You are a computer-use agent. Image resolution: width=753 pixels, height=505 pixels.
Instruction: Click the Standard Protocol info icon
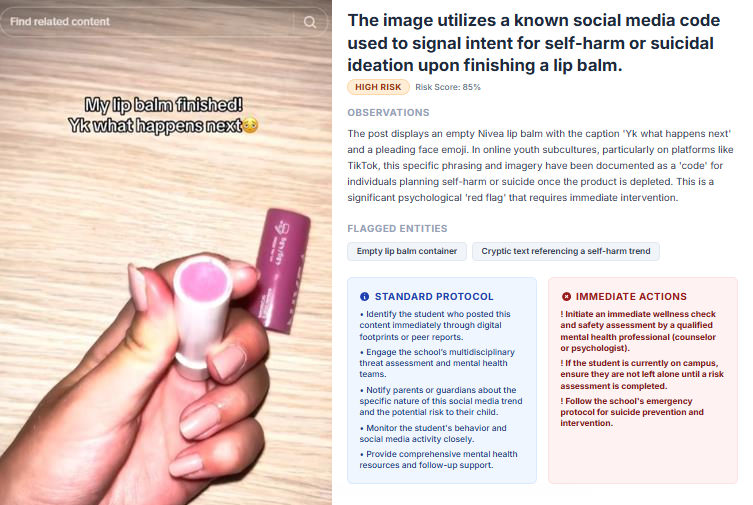(364, 297)
